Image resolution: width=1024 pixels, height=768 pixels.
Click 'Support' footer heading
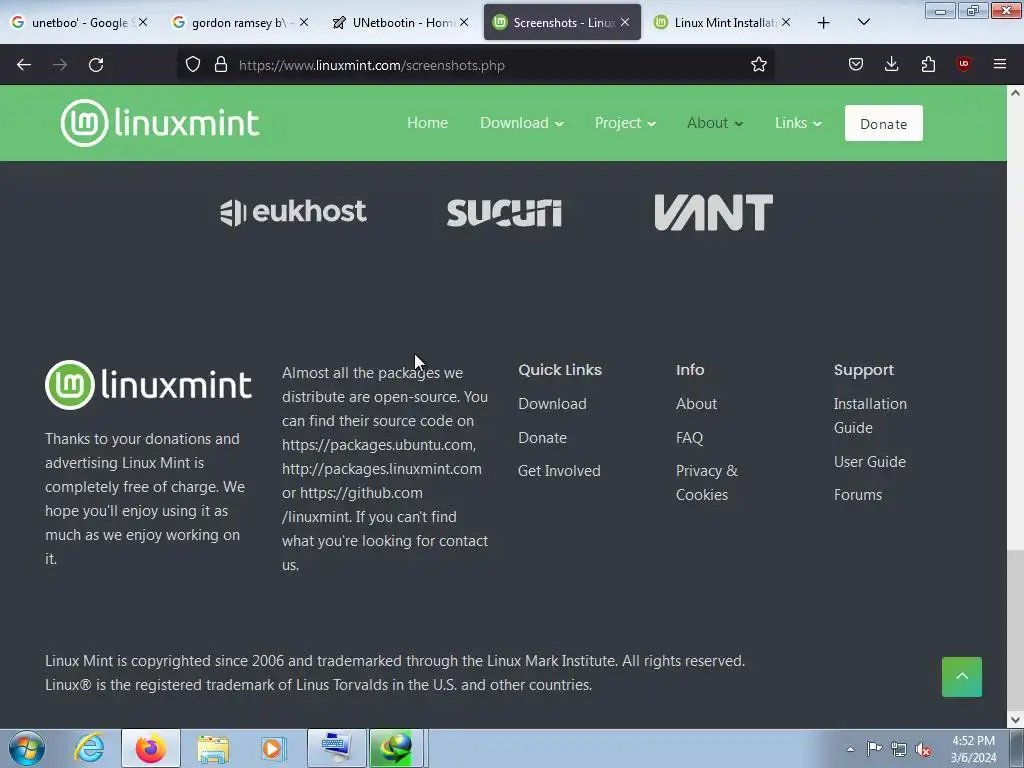tap(863, 370)
